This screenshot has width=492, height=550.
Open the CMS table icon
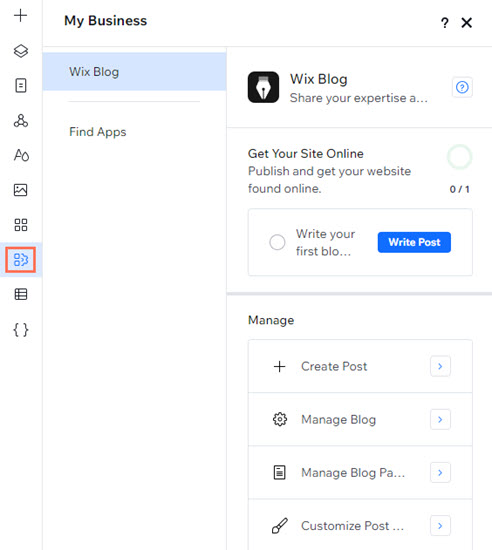pyautogui.click(x=21, y=294)
